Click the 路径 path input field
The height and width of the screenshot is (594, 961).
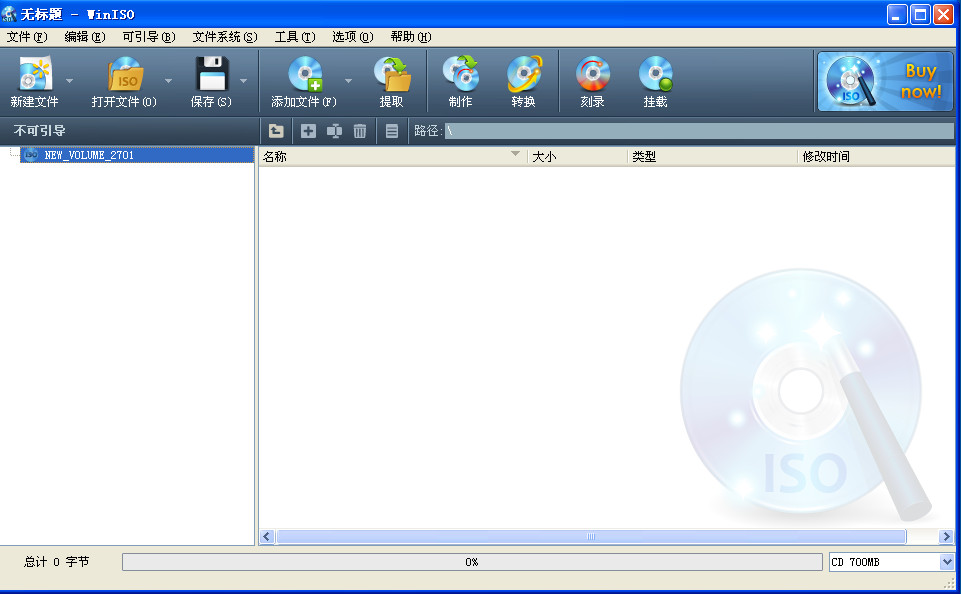(699, 131)
